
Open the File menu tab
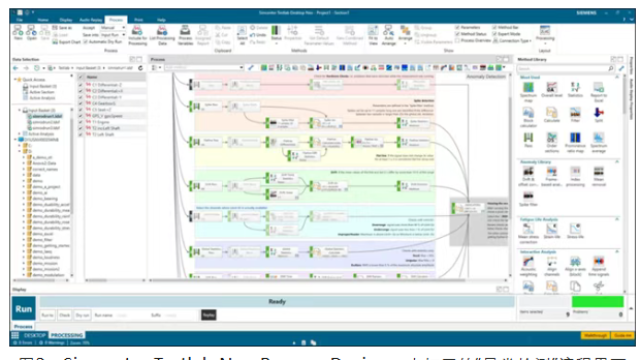20,20
